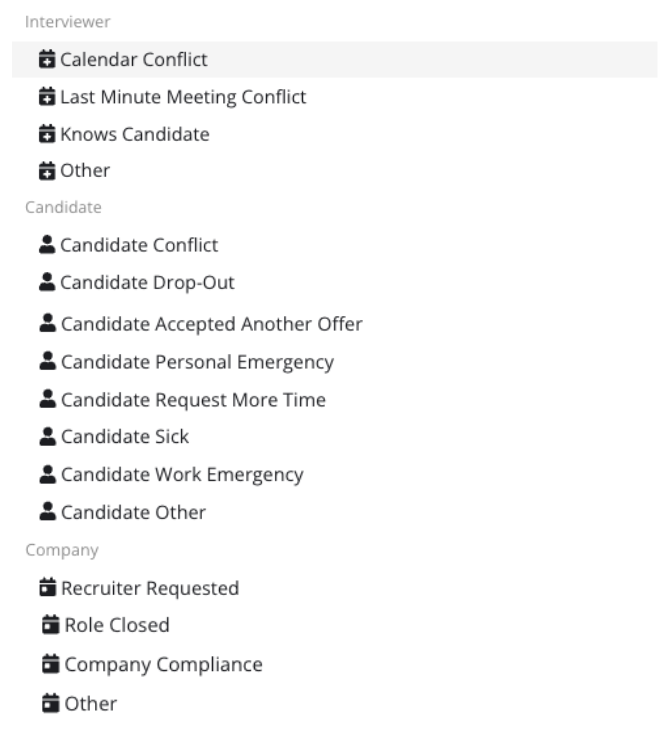This screenshot has height=742, width=672.
Task: Click the calendar icon beside Recruiter Requested
Action: [47, 588]
